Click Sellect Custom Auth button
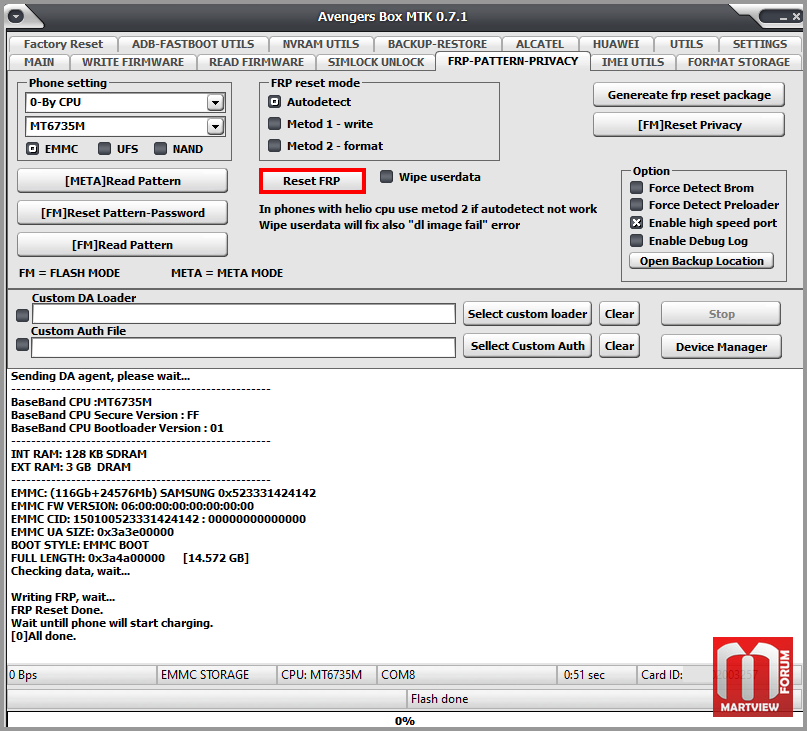Screen dimensions: 807x731 (528, 346)
